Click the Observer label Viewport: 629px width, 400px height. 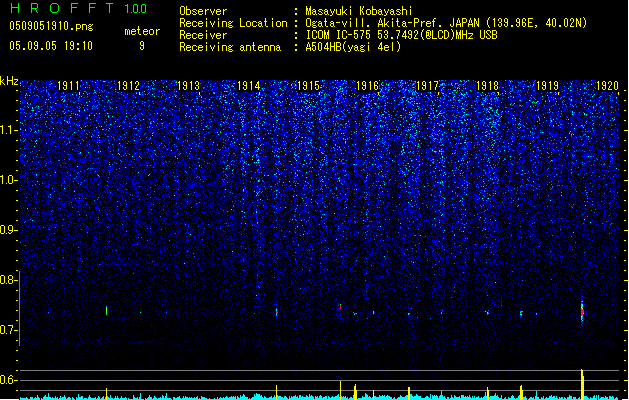point(203,11)
